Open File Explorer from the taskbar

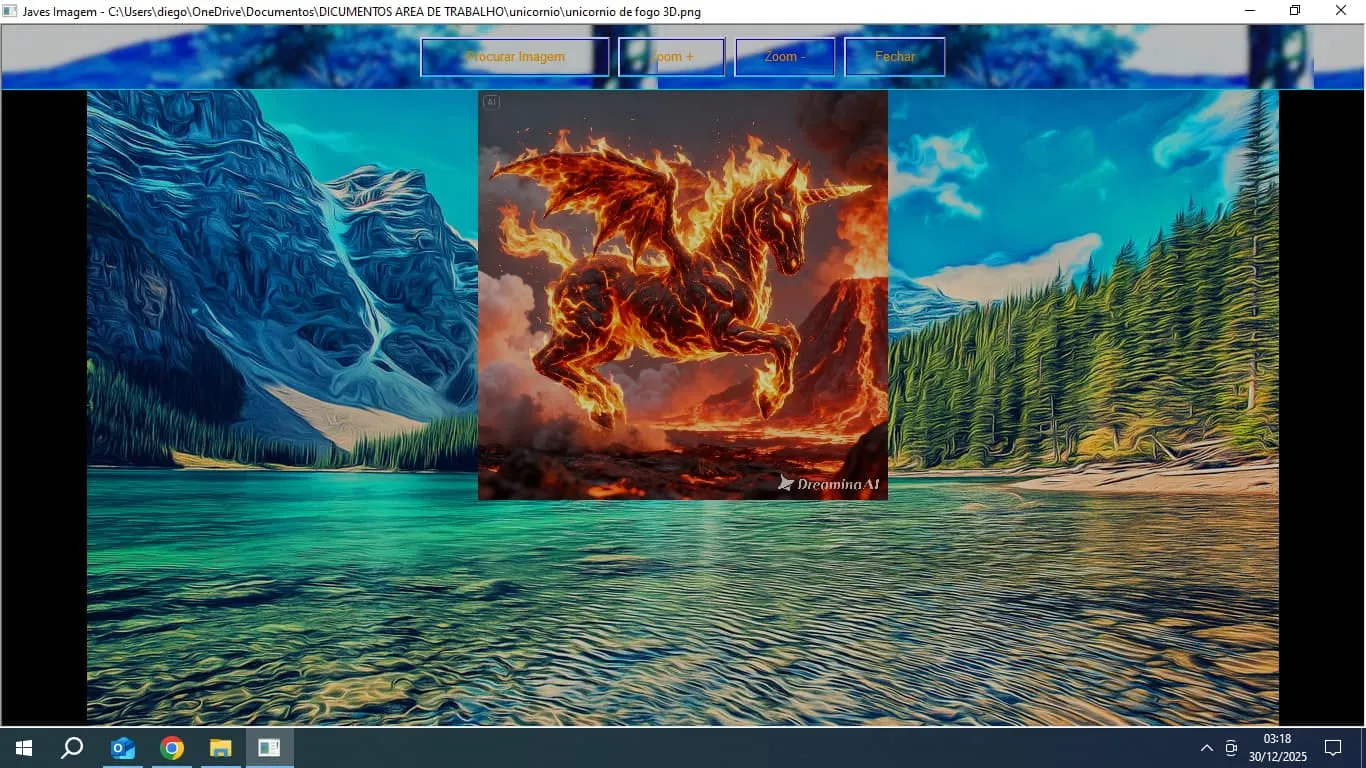[220, 748]
